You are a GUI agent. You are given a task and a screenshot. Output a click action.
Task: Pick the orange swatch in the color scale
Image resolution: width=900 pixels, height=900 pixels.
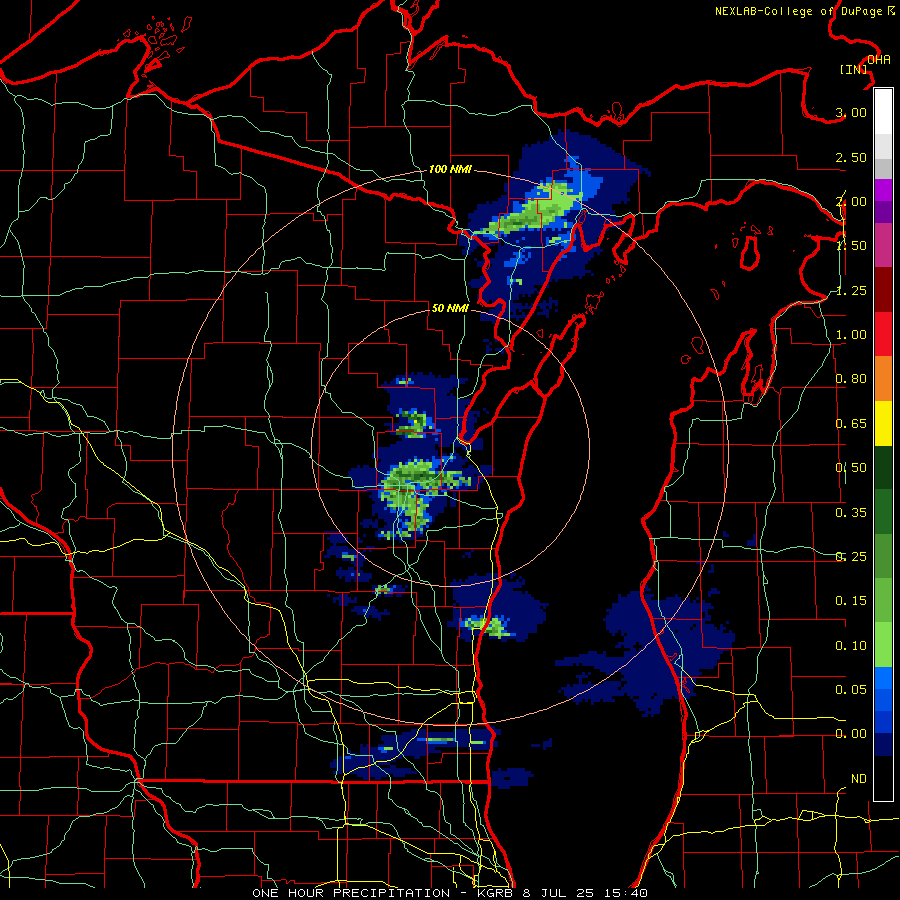tap(883, 379)
